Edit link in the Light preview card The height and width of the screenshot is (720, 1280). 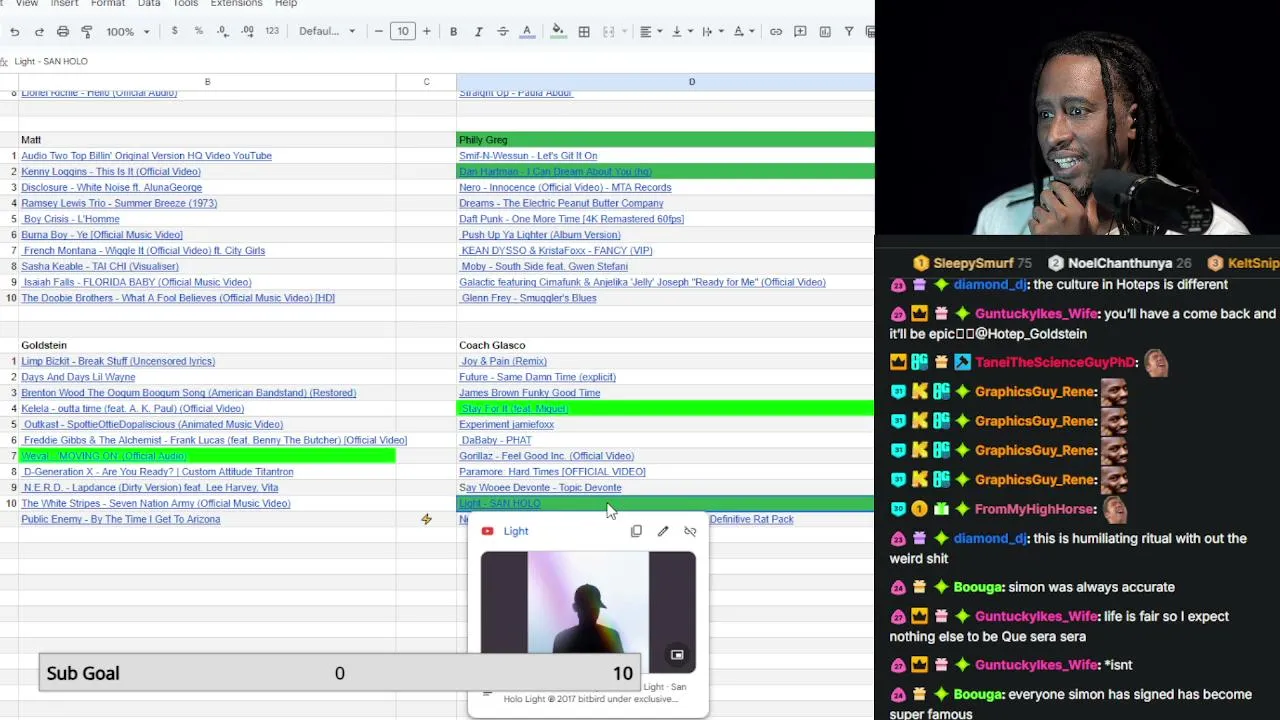pos(663,531)
